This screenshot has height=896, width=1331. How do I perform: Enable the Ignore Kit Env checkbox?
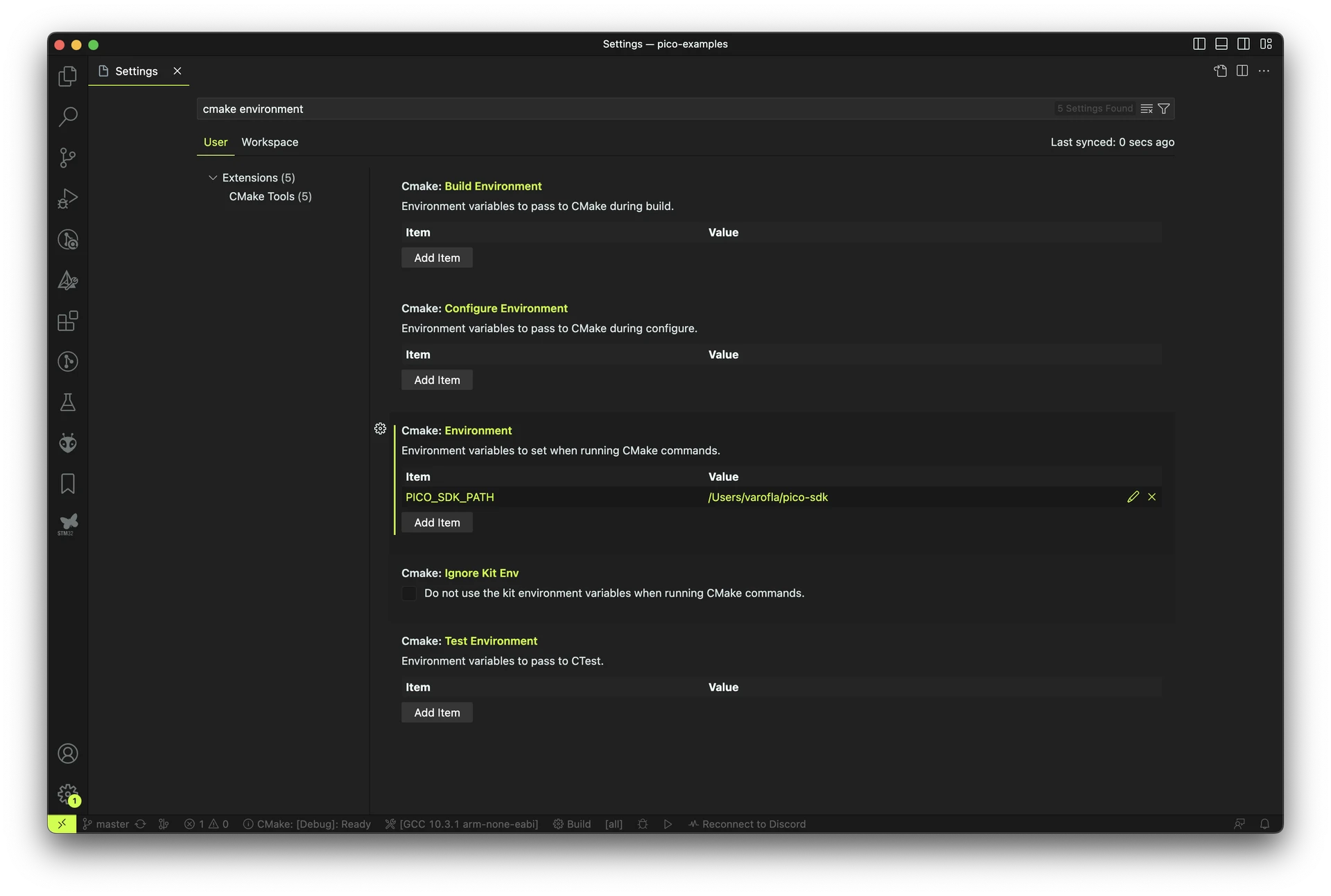pyautogui.click(x=409, y=593)
